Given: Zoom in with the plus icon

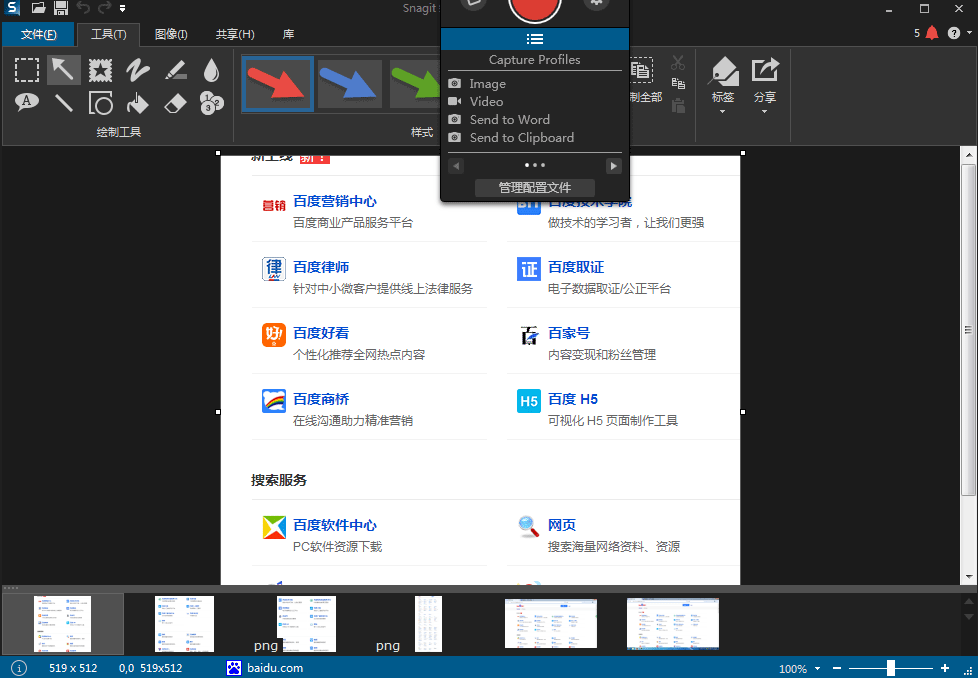Looking at the screenshot, I should (945, 668).
